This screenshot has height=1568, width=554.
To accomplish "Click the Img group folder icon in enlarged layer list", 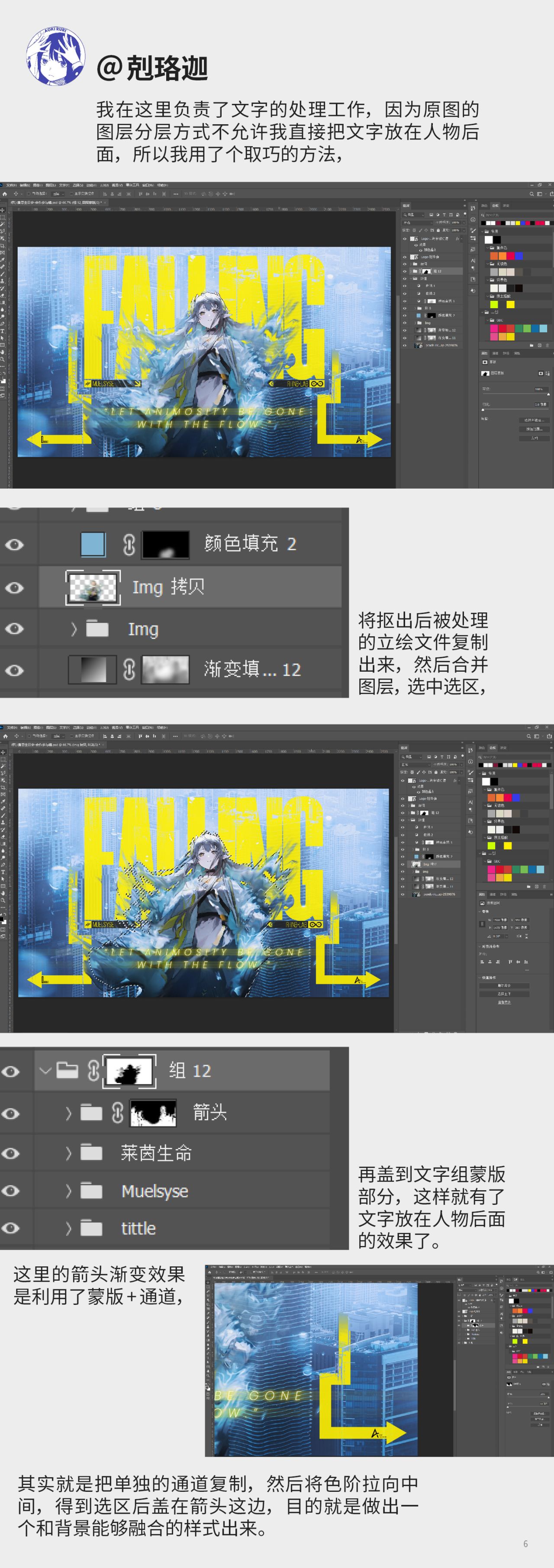I will coord(97,628).
